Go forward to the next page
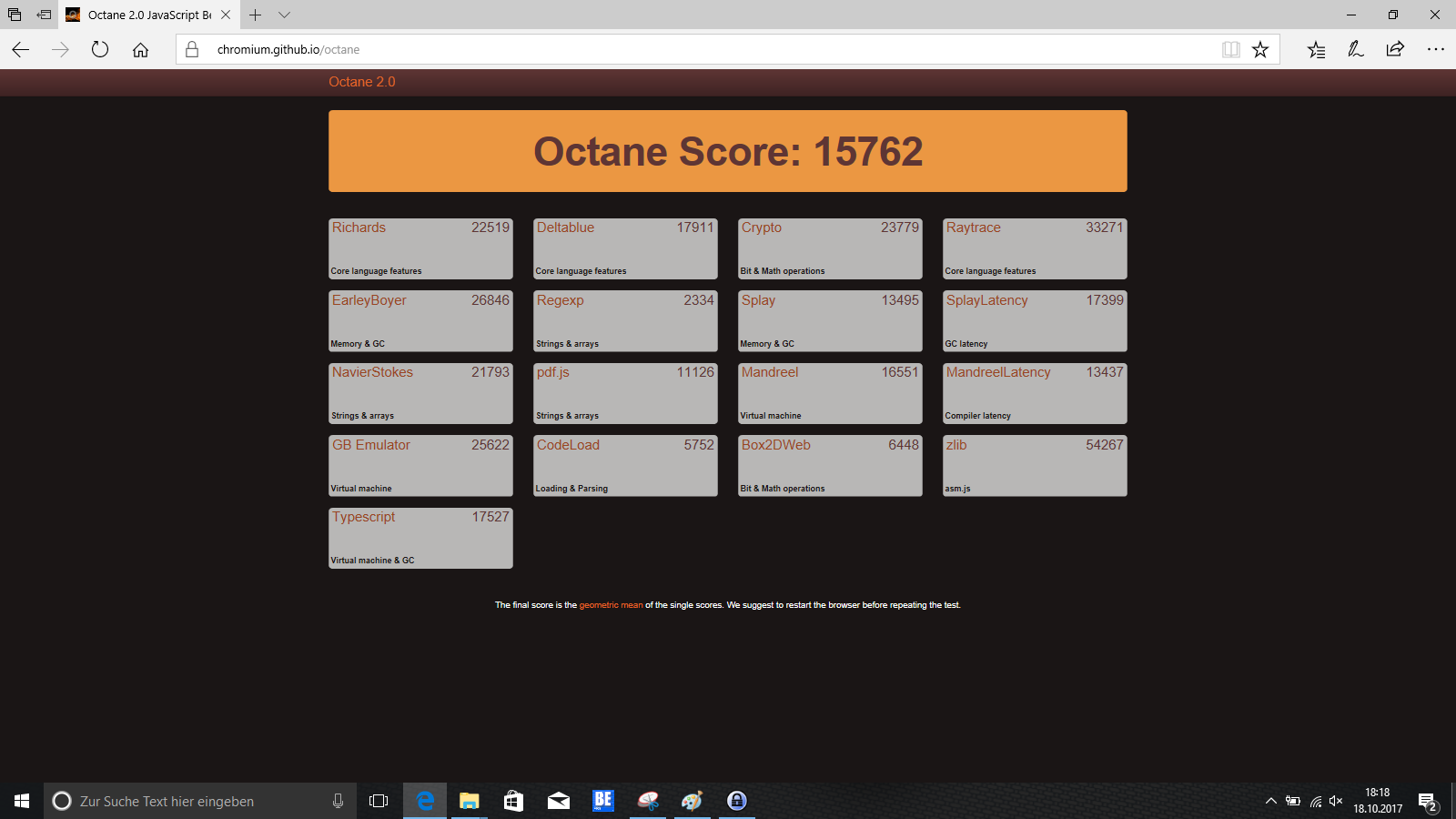Viewport: 1456px width, 819px height. pyautogui.click(x=60, y=49)
